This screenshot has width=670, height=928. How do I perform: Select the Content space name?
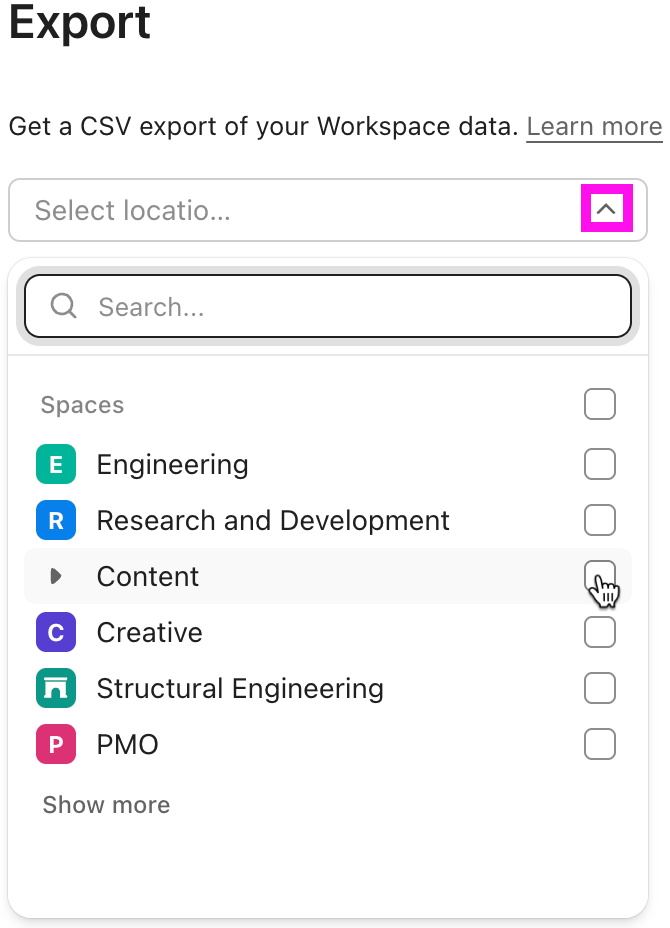(148, 576)
